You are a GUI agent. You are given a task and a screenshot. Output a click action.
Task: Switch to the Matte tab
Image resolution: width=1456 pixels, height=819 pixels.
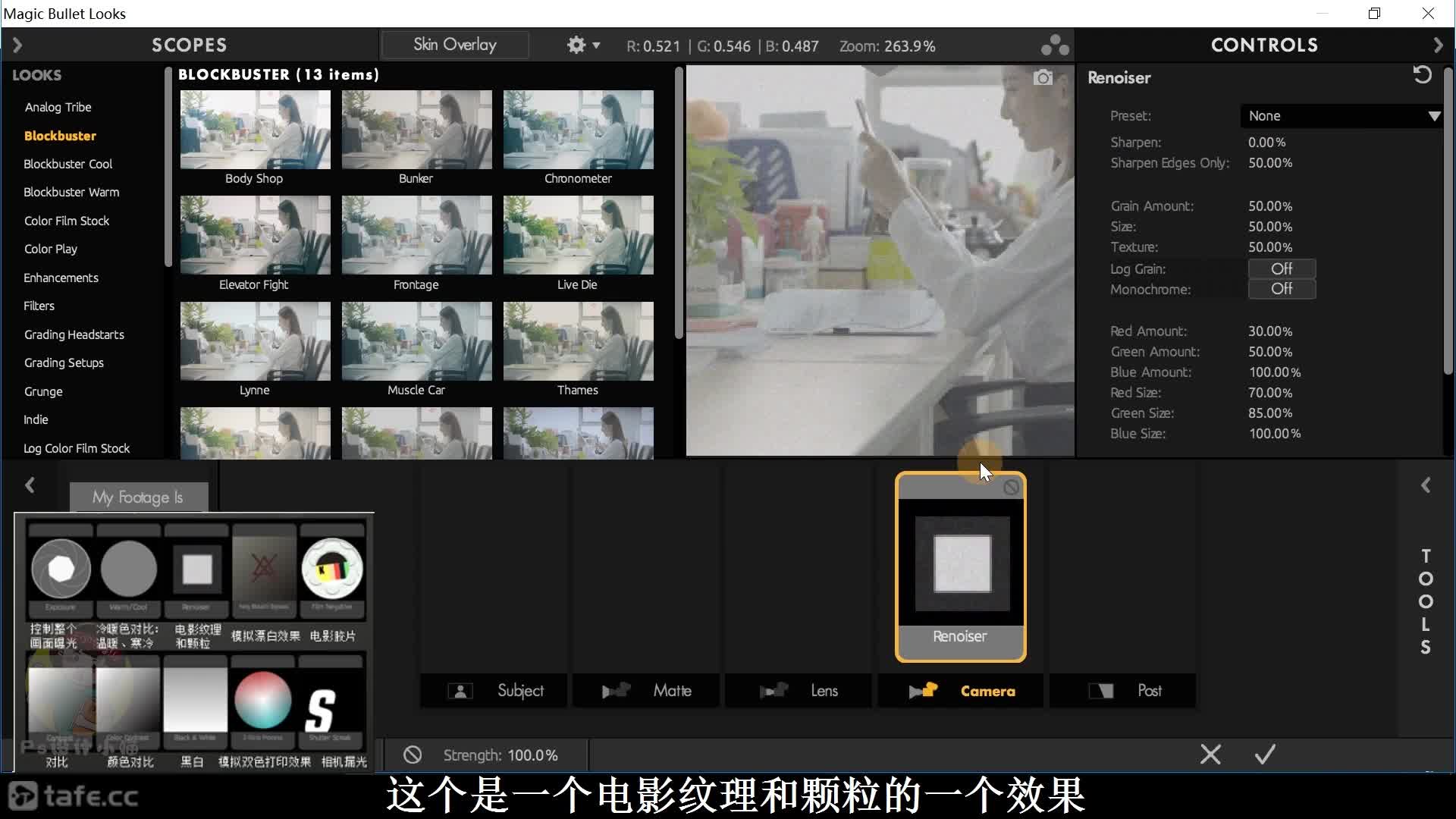[x=646, y=691]
